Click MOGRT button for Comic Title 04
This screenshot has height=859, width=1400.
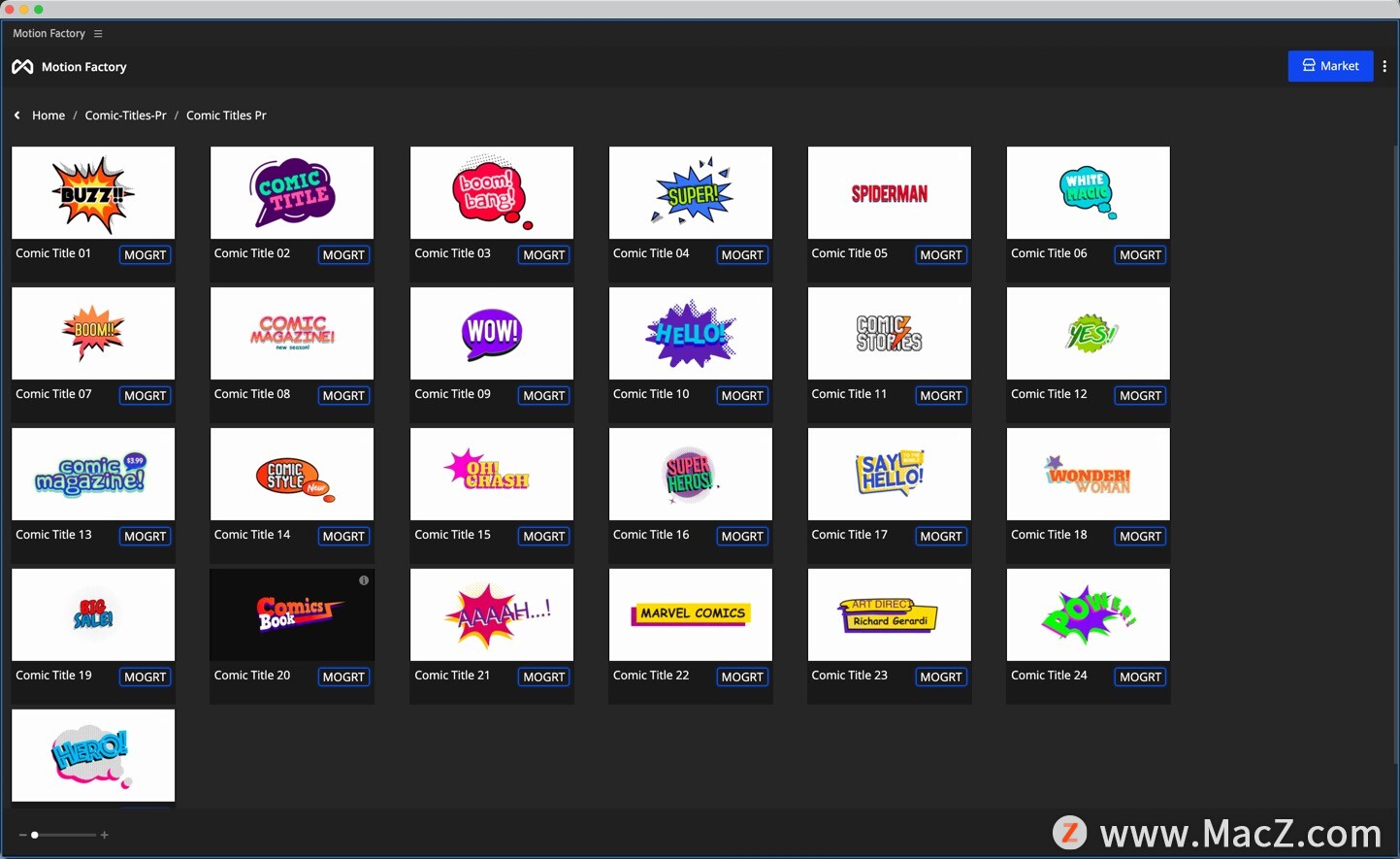tap(743, 255)
